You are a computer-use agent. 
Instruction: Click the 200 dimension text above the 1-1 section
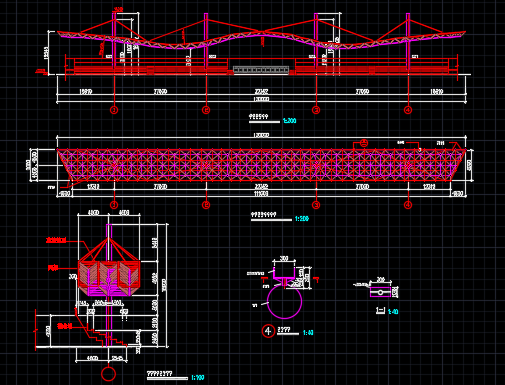click(381, 280)
